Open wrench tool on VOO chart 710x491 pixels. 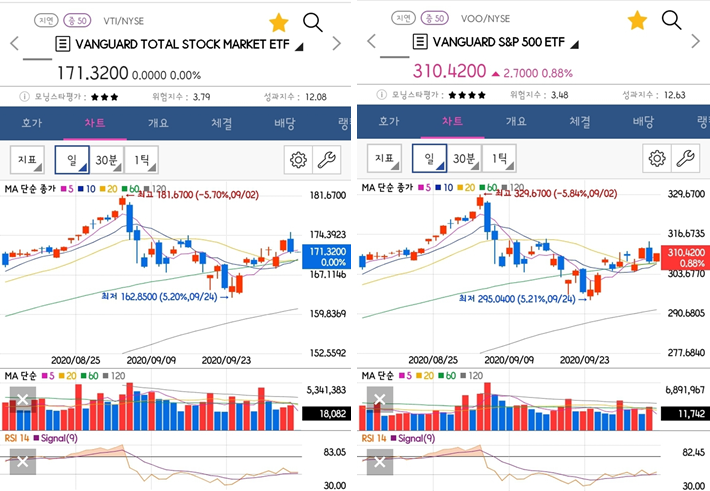(685, 158)
